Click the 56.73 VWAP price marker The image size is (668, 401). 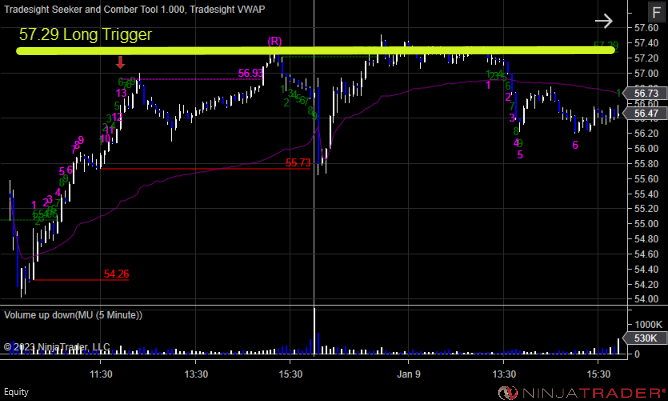(x=646, y=93)
